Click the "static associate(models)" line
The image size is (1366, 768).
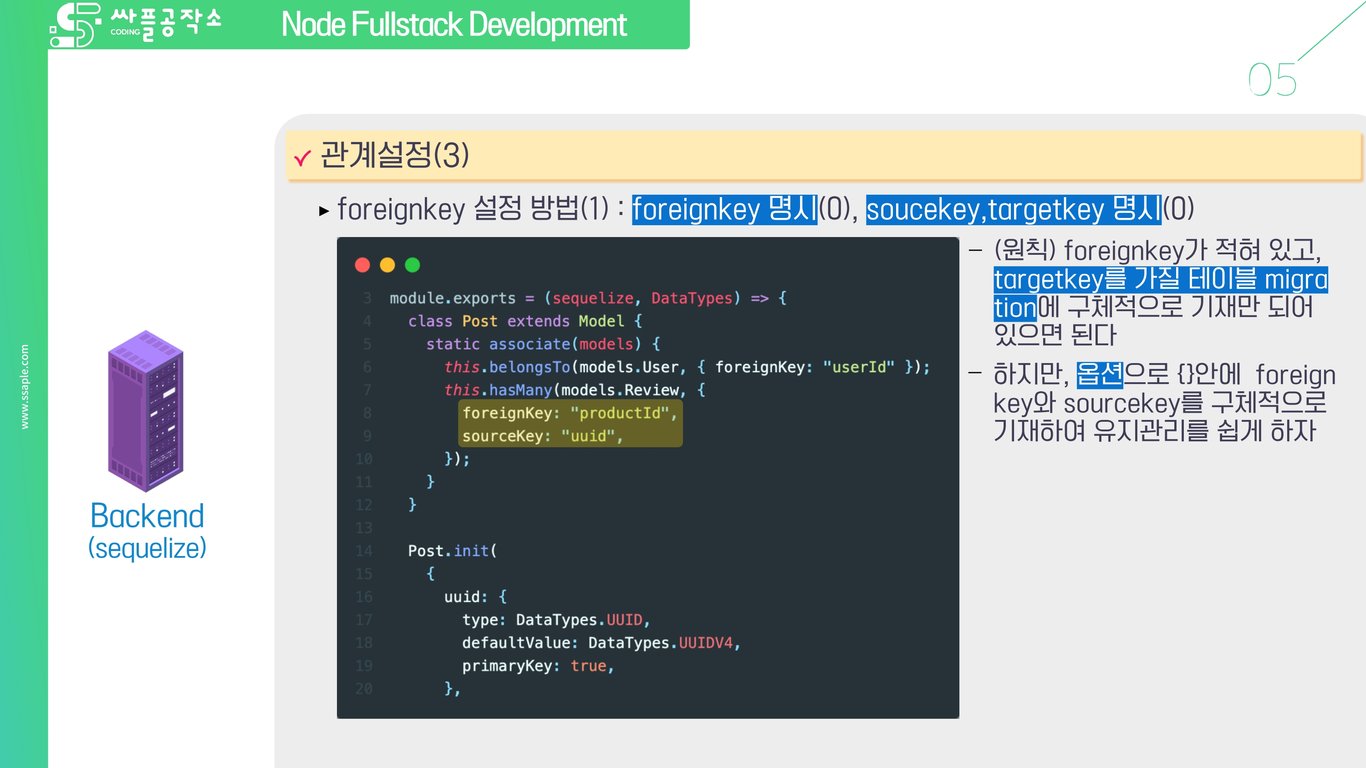pos(543,344)
